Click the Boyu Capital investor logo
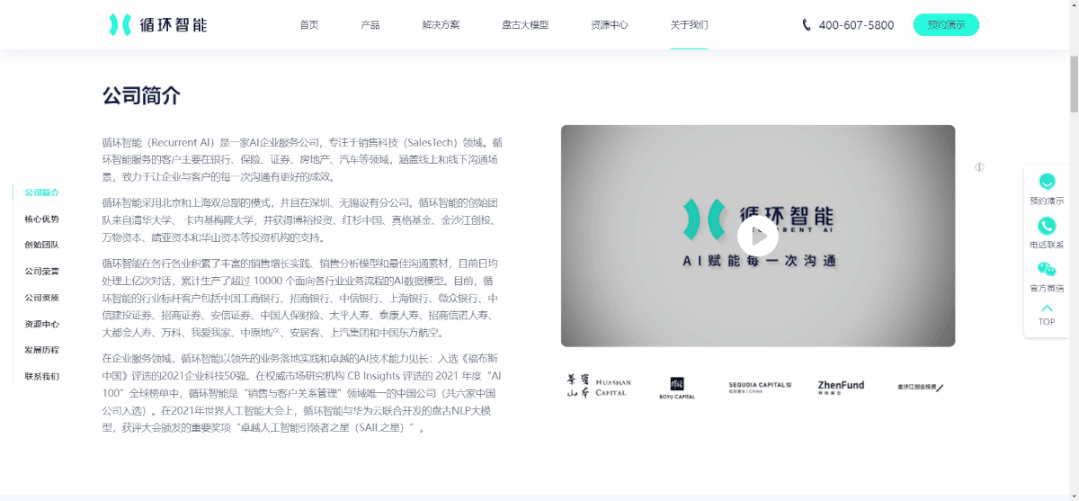 678,388
